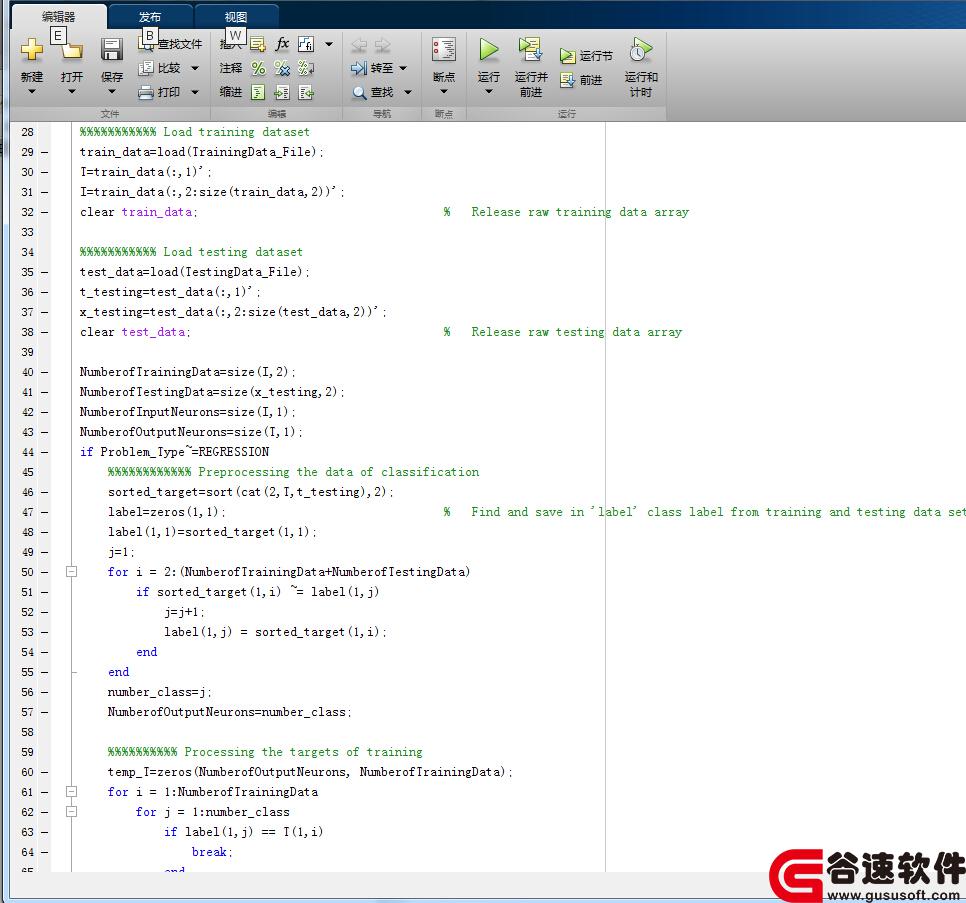Apply smart indent icon

[x=258, y=92]
